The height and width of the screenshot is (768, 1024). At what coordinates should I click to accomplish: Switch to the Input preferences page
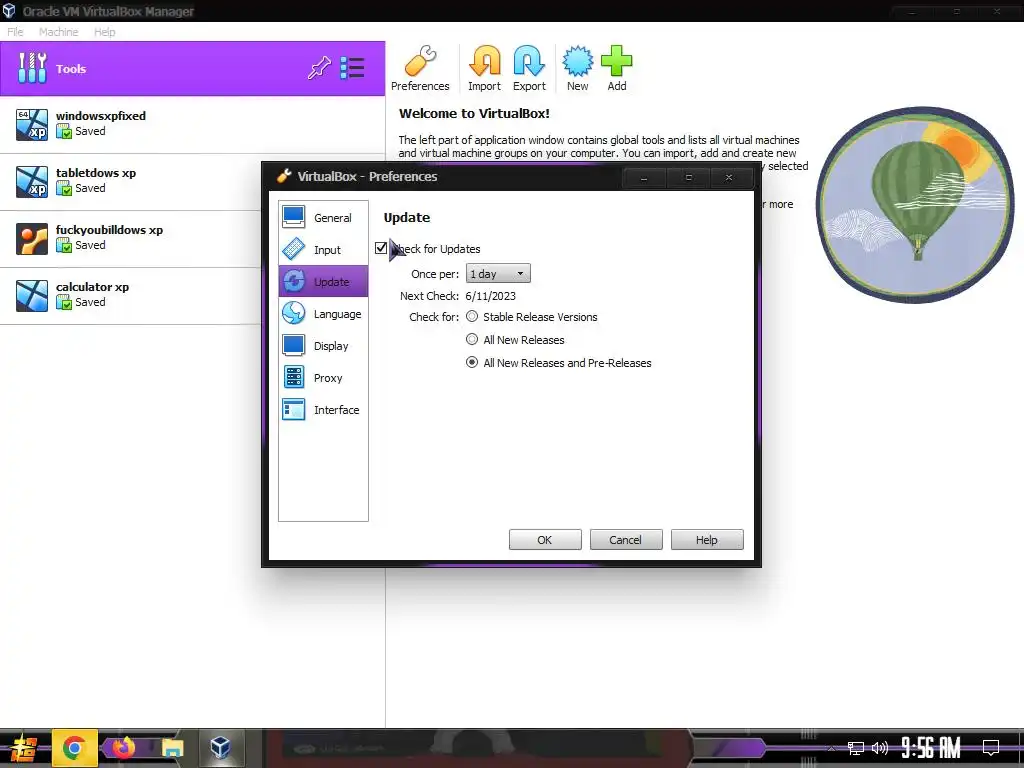coord(323,249)
